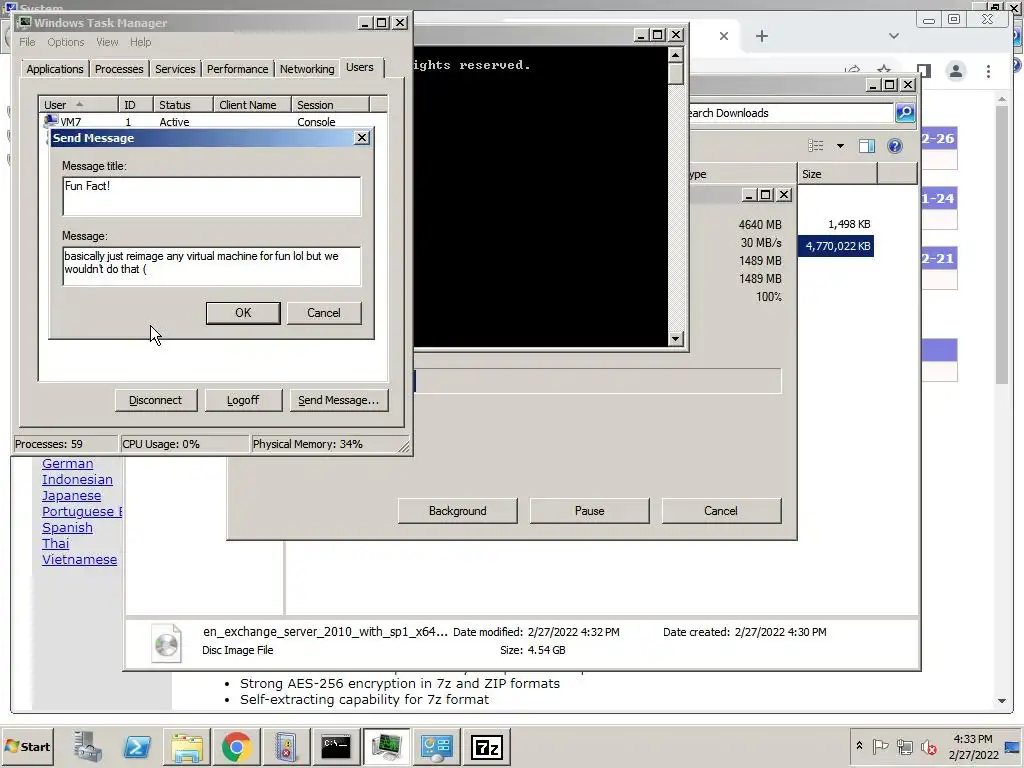This screenshot has height=768, width=1024.
Task: Click Cancel in the copy dialog
Action: click(x=721, y=511)
